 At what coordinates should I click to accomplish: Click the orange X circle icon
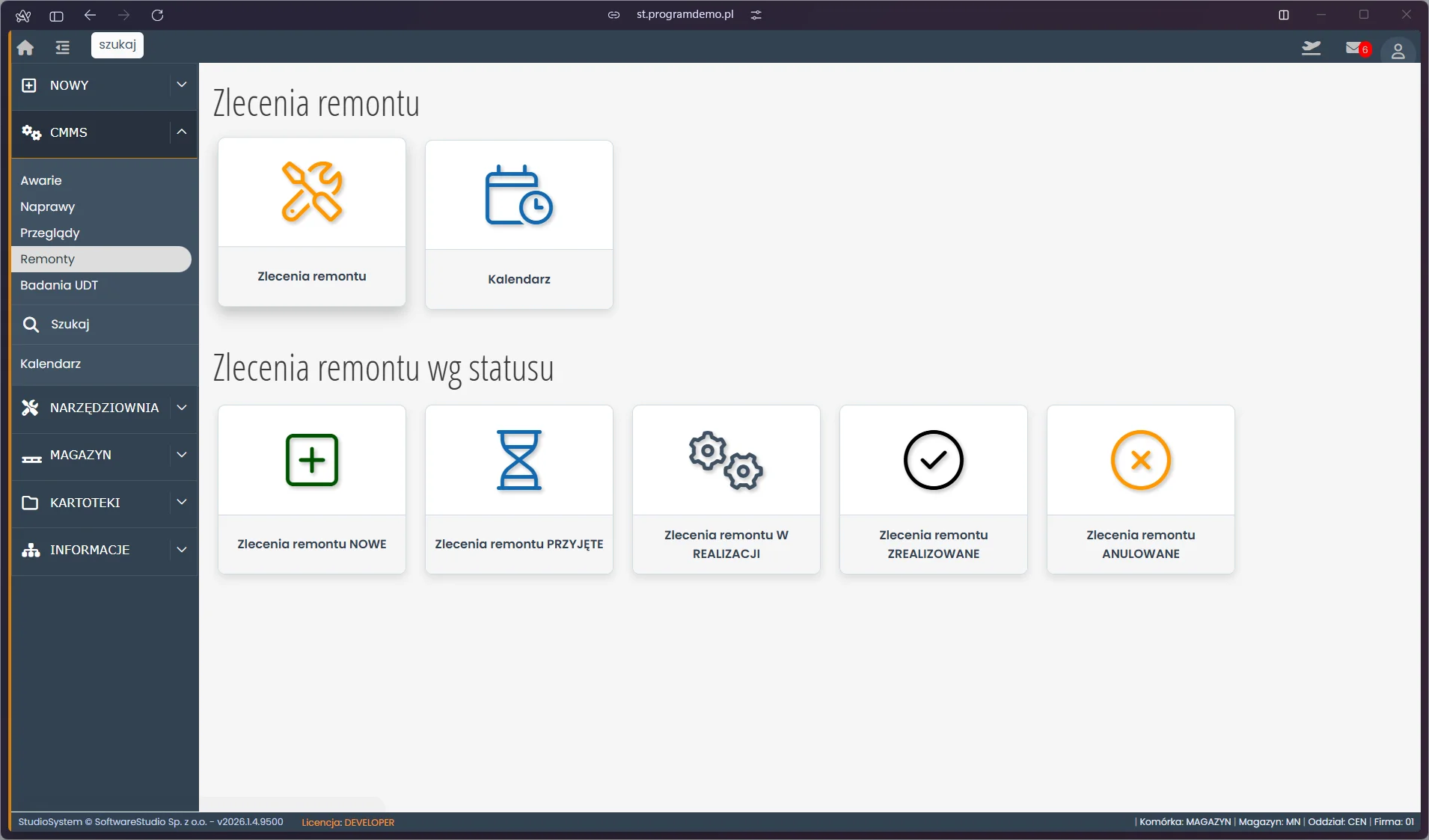1141,460
